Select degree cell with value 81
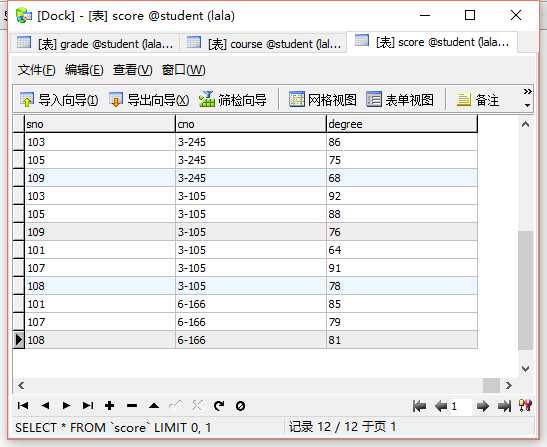547x447 pixels. point(402,340)
